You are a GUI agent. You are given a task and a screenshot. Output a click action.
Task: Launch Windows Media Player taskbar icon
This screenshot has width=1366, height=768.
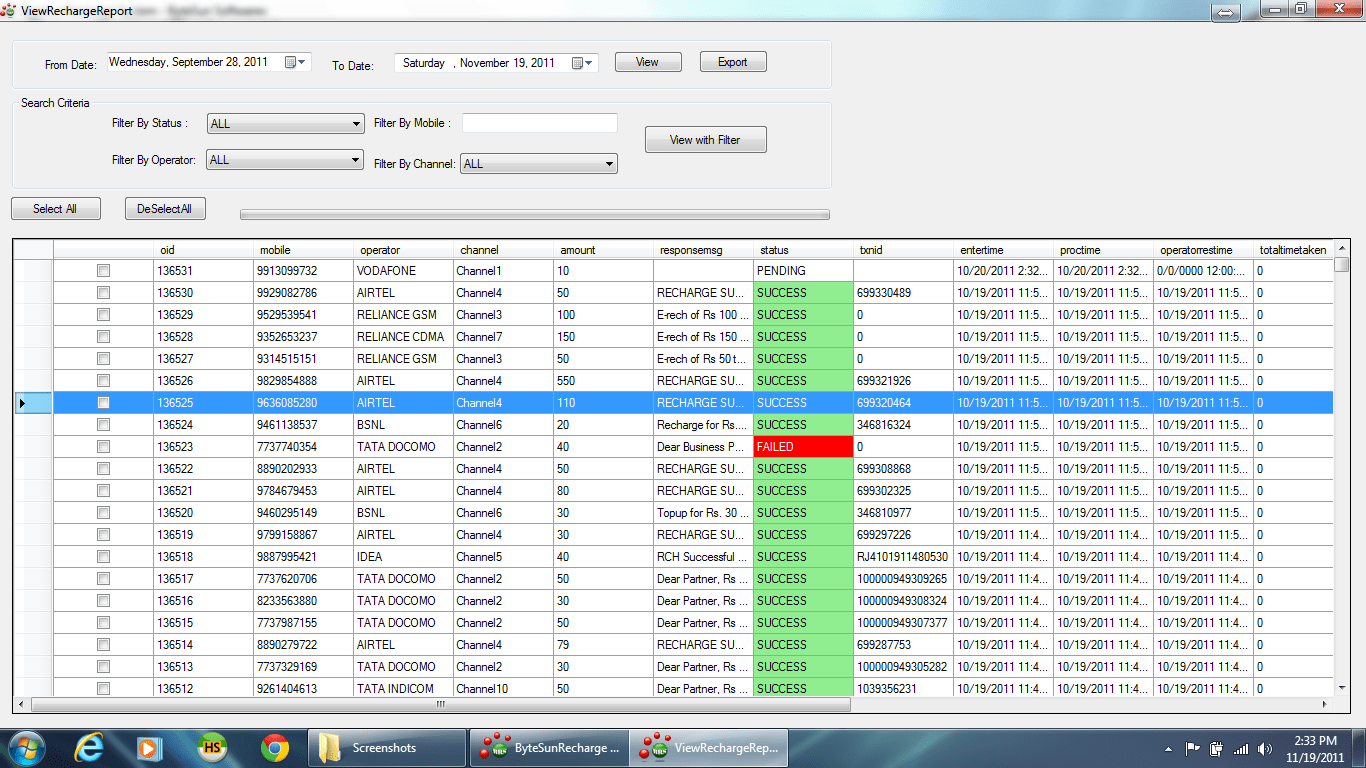[x=150, y=747]
